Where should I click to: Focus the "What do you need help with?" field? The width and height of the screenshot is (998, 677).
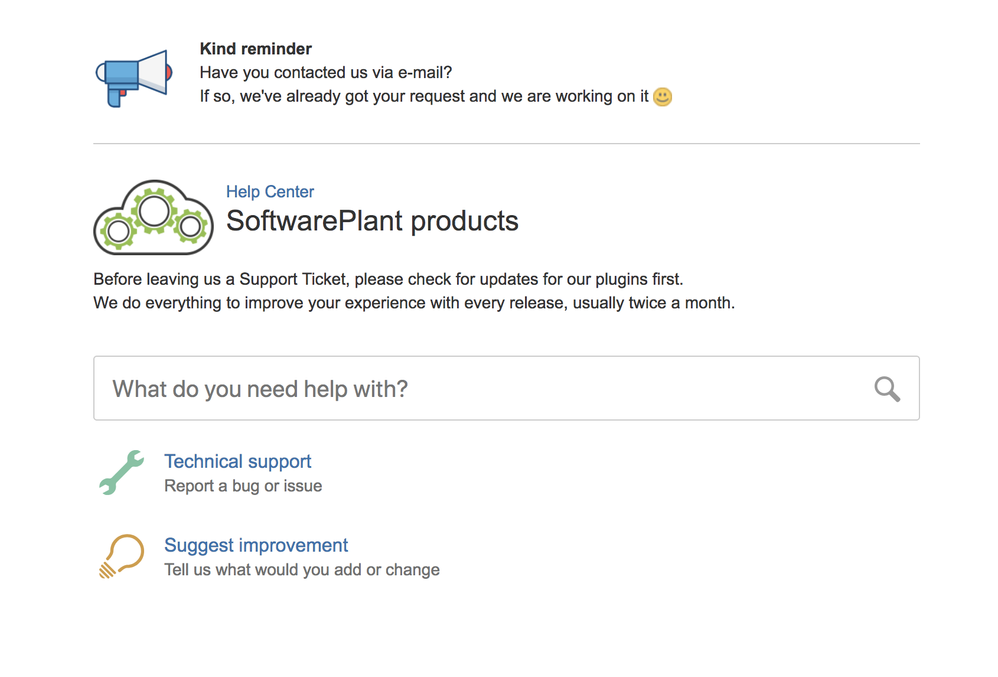point(480,389)
